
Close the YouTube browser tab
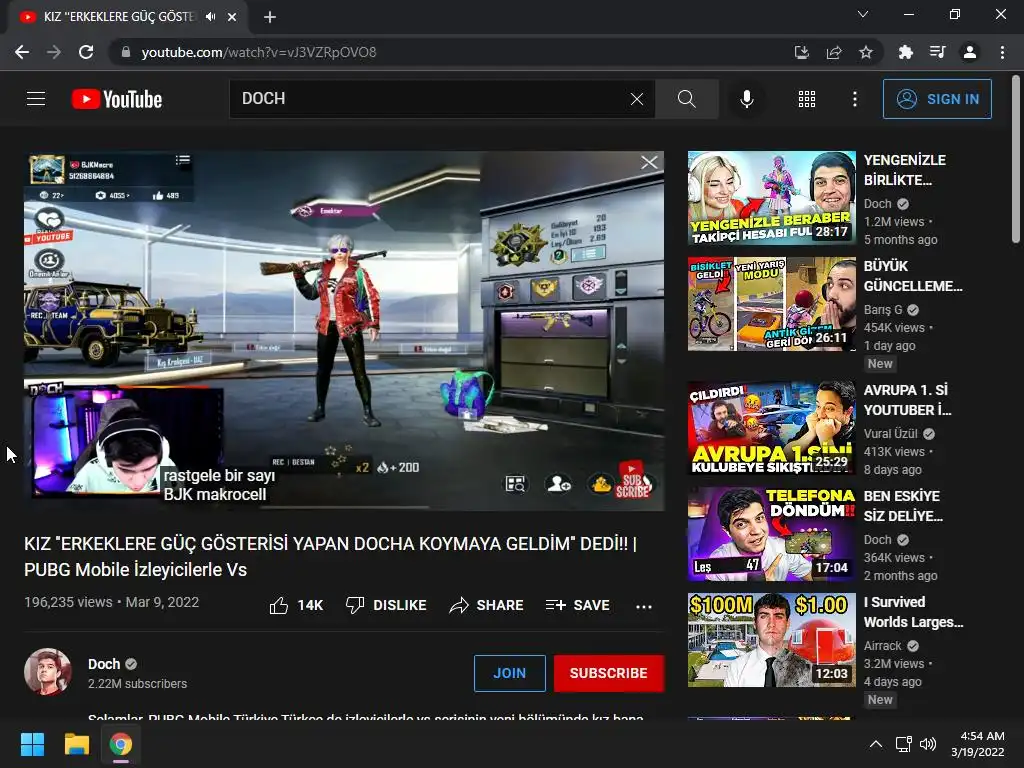(232, 17)
